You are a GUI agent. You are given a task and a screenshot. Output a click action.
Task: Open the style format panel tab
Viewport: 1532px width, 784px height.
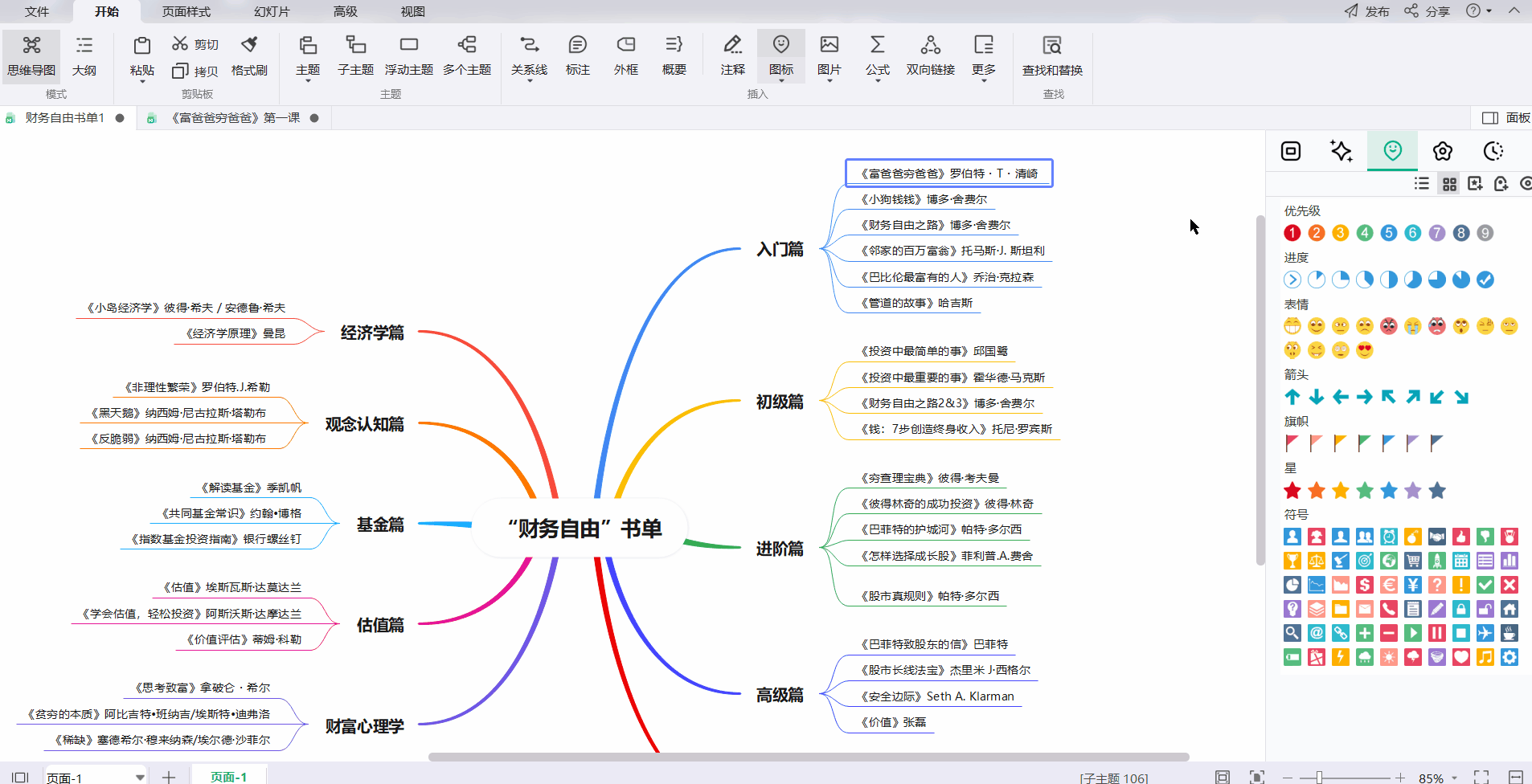point(1291,151)
